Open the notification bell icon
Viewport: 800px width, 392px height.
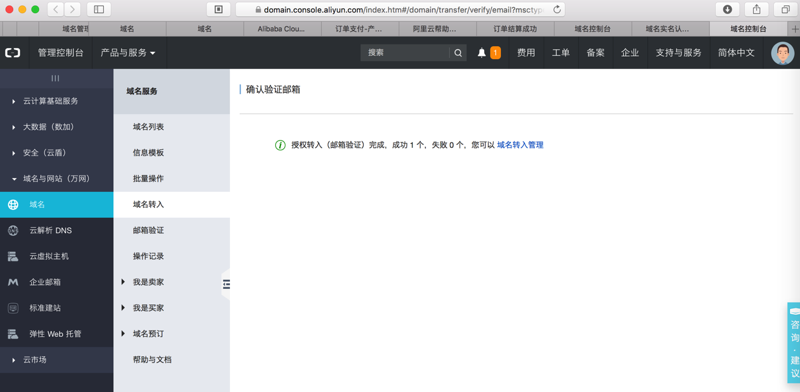[x=482, y=53]
